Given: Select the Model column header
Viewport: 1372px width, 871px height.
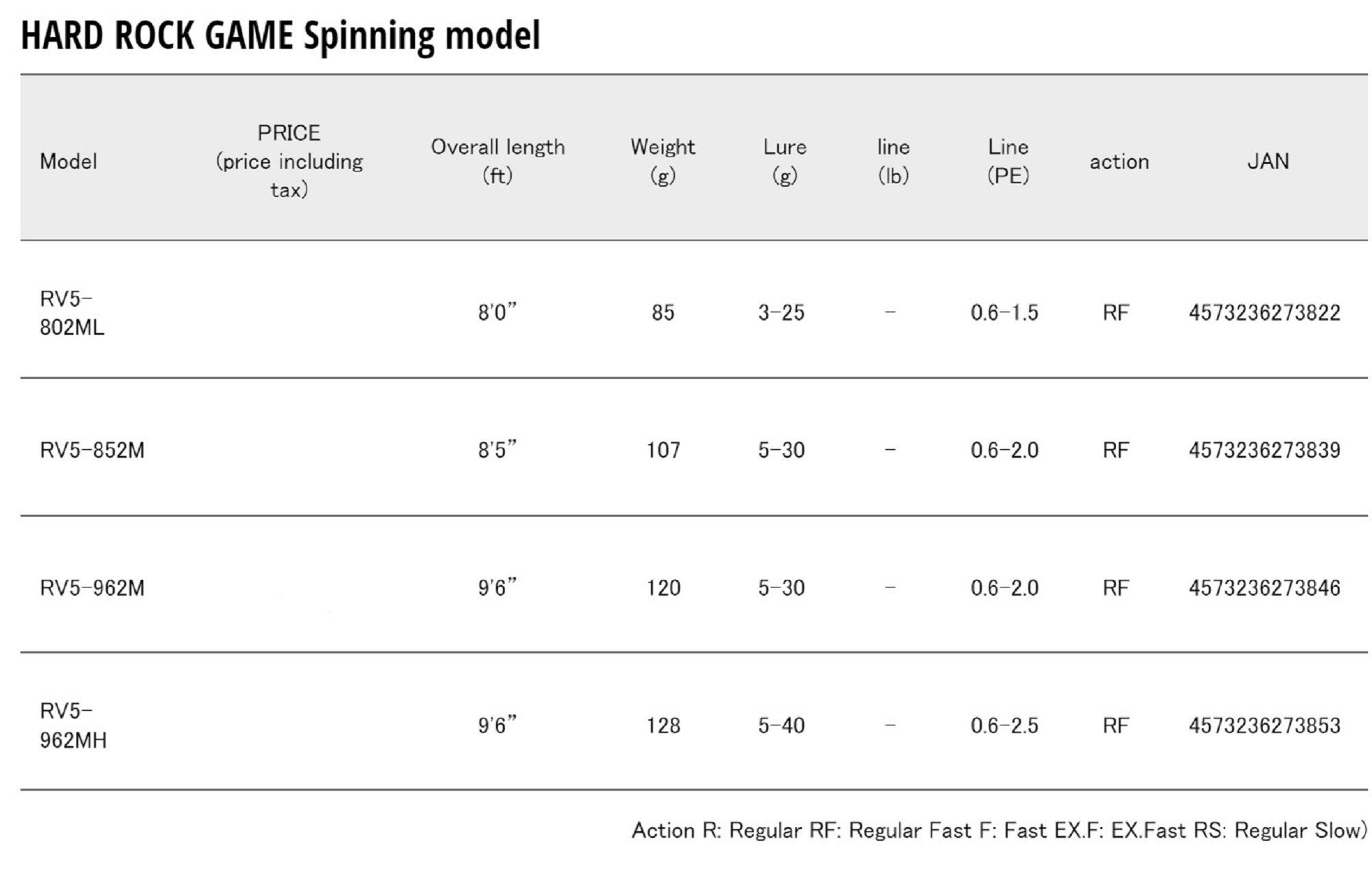Looking at the screenshot, I should 69,161.
